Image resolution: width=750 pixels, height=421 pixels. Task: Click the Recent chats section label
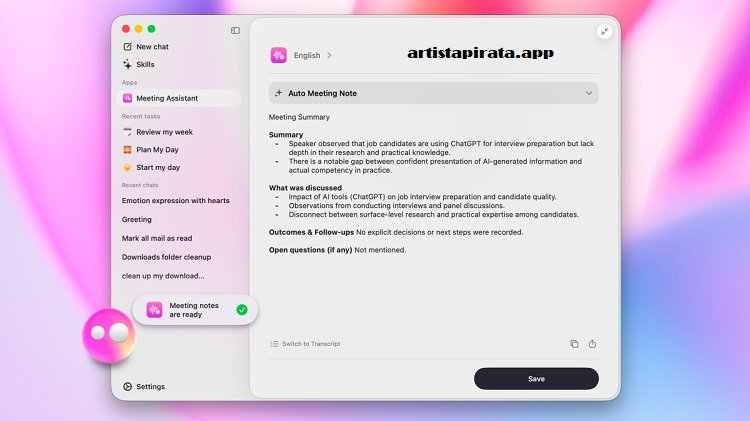[x=140, y=185]
